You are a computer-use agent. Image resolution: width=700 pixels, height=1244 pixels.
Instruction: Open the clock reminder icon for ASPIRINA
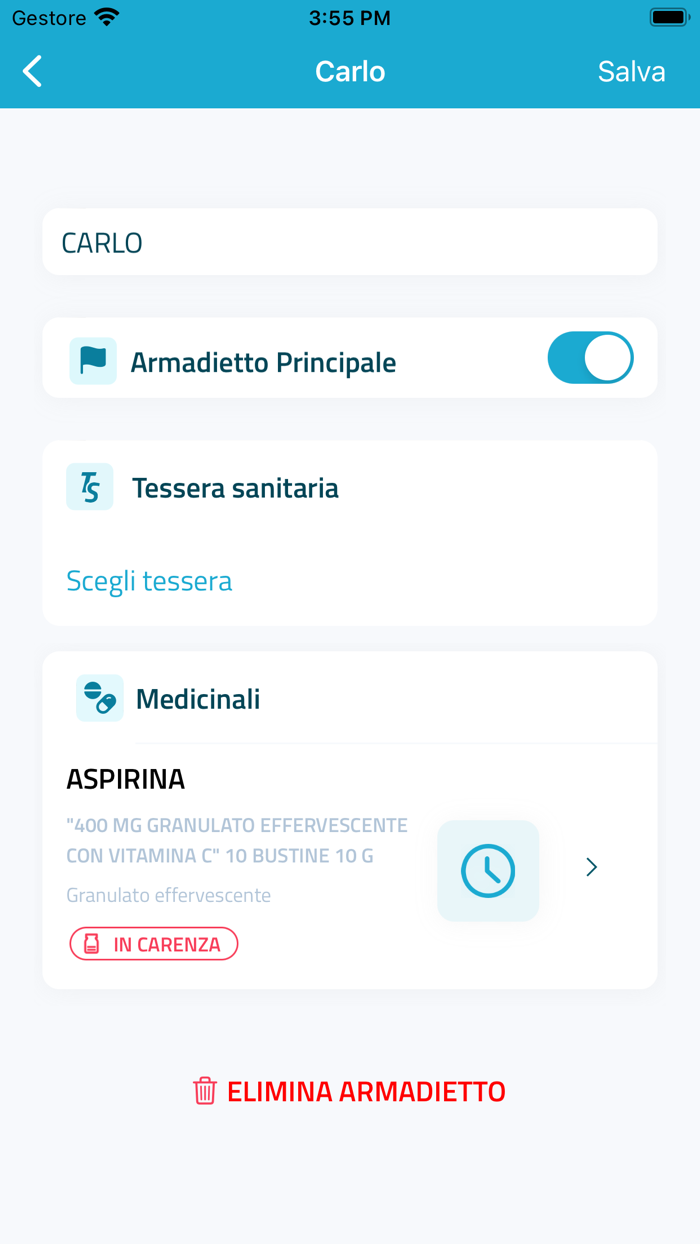(x=488, y=869)
